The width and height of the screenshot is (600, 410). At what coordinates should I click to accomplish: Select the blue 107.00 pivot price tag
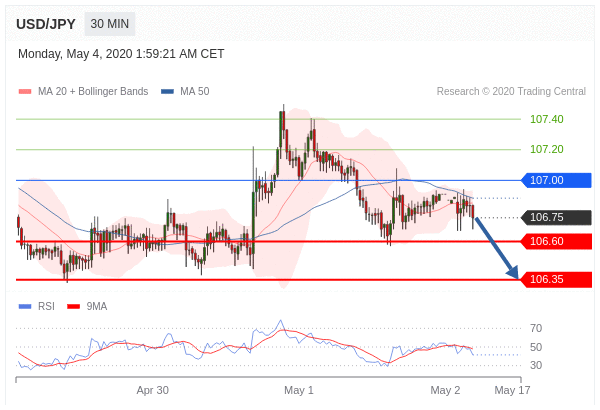pyautogui.click(x=557, y=180)
